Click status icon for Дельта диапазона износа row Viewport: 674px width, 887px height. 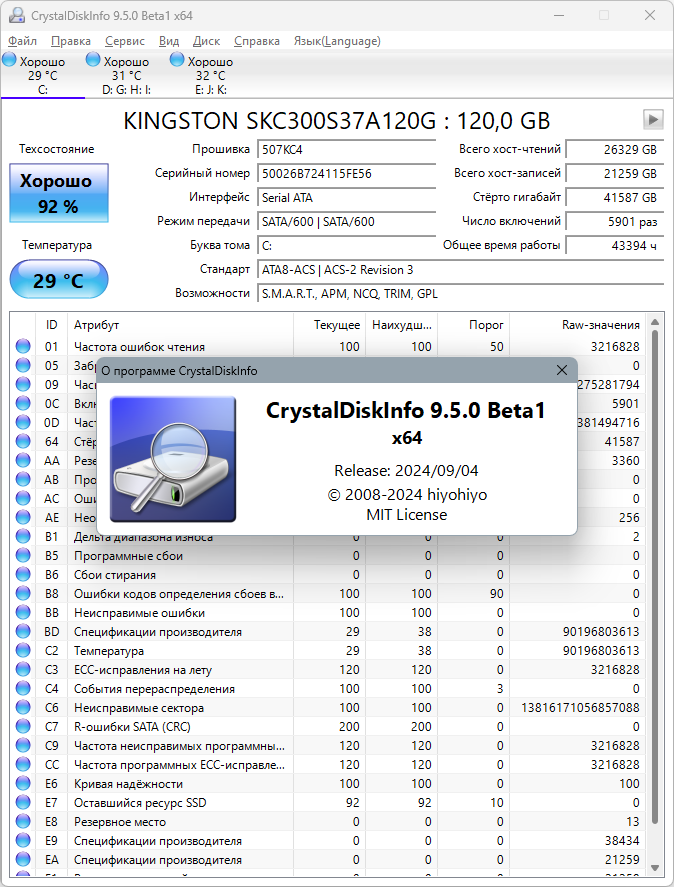click(x=23, y=536)
